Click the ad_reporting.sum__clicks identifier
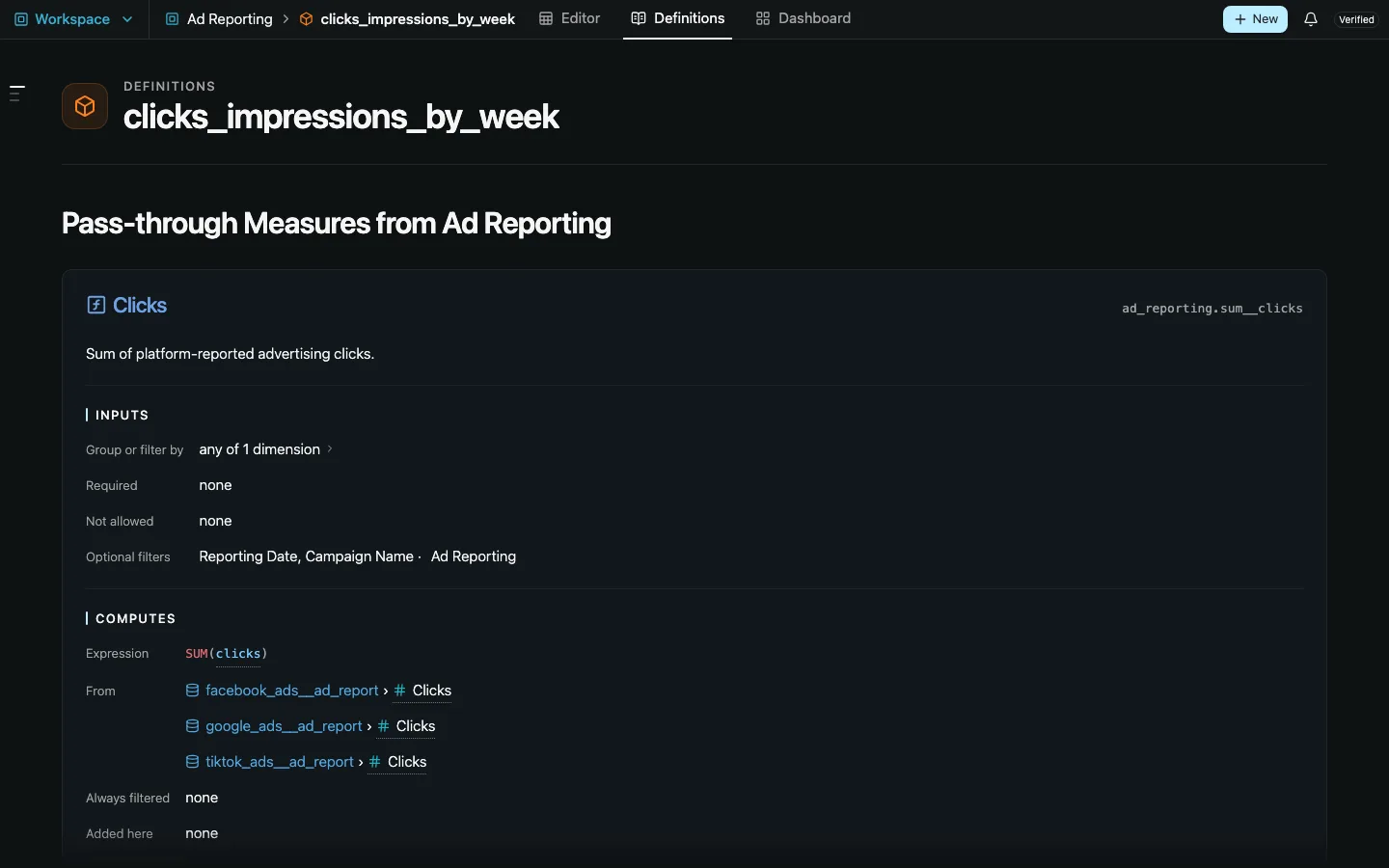This screenshot has height=868, width=1389. click(x=1212, y=309)
